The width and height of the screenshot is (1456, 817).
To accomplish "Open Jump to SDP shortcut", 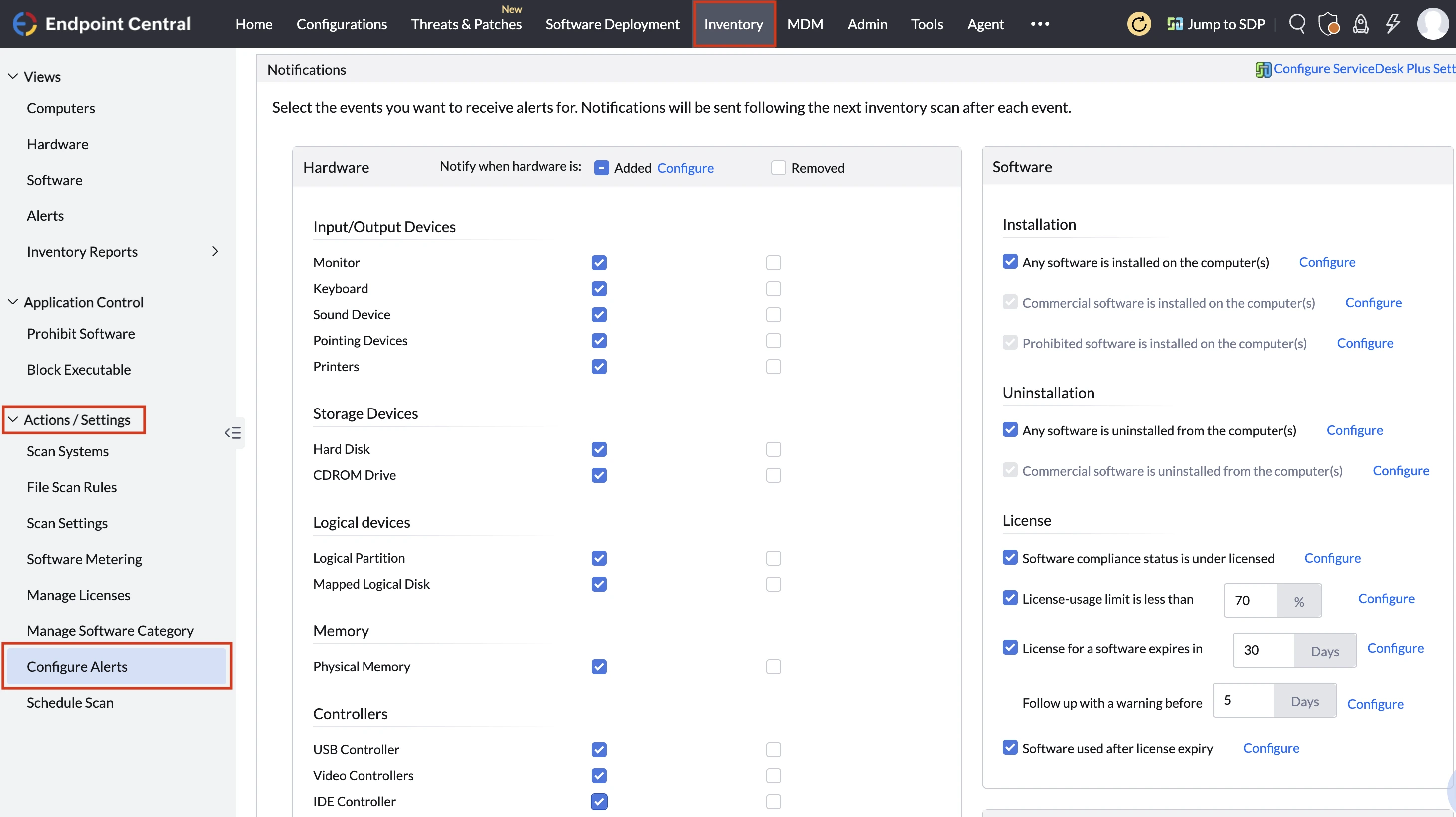I will click(x=1216, y=24).
